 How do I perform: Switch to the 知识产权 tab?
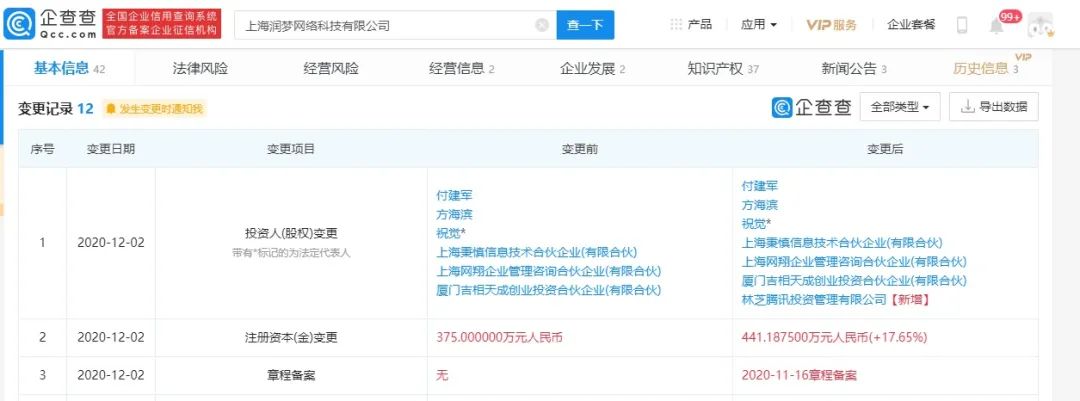[723, 68]
